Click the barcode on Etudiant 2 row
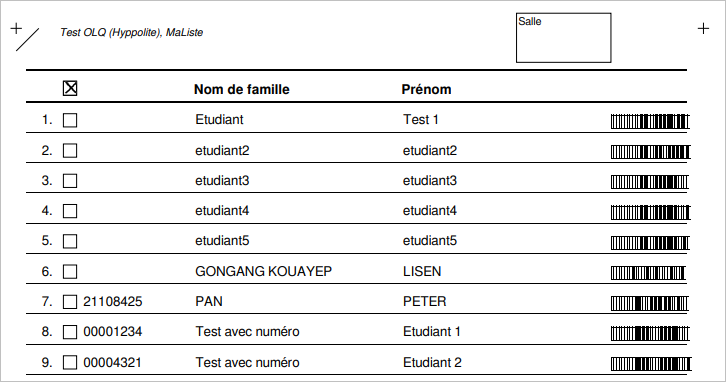 pos(651,363)
